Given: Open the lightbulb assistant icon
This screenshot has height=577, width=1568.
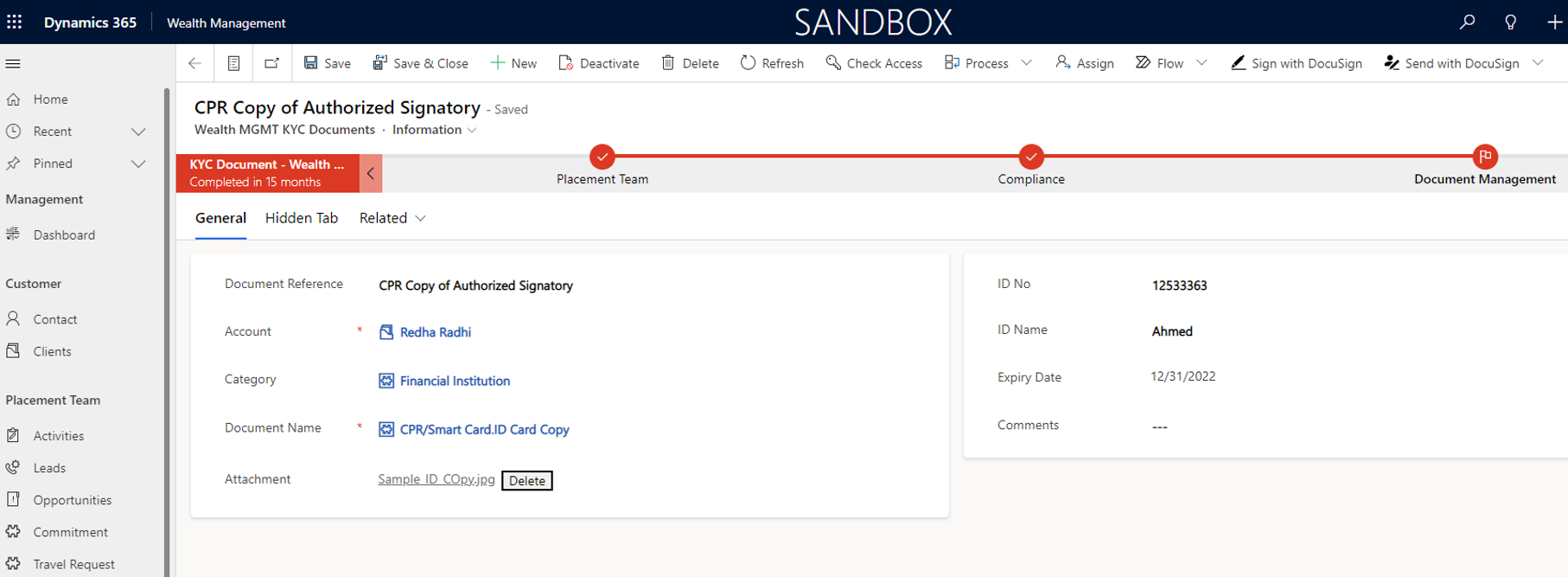Looking at the screenshot, I should [1510, 22].
